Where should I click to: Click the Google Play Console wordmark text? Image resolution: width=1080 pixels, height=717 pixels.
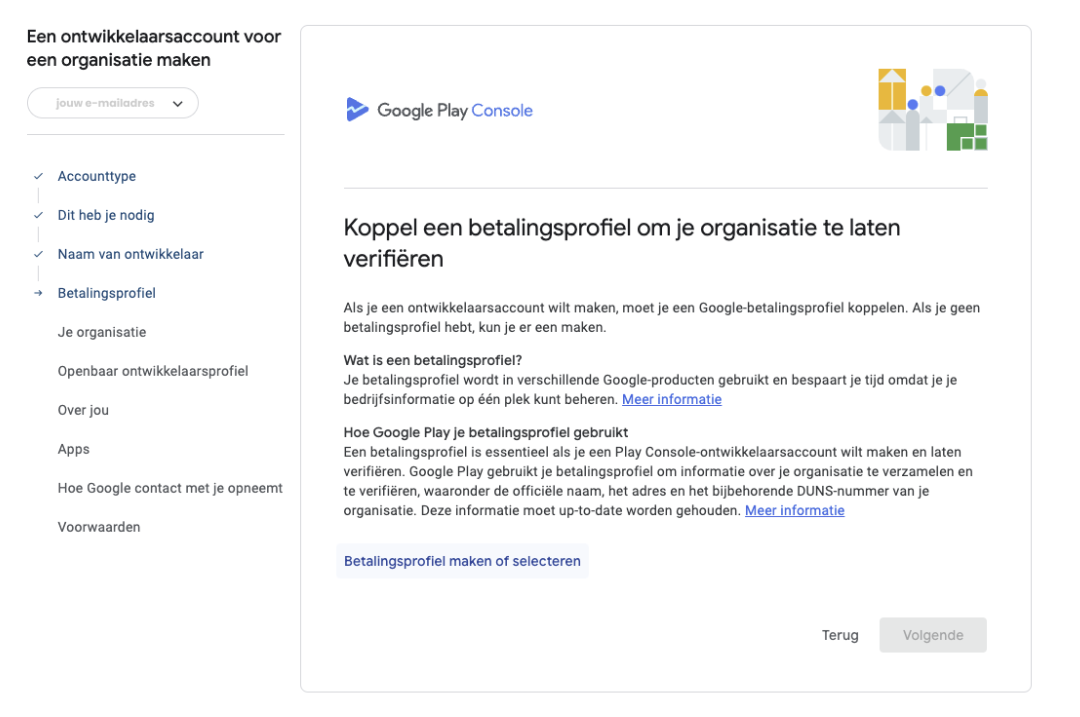pyautogui.click(x=455, y=110)
